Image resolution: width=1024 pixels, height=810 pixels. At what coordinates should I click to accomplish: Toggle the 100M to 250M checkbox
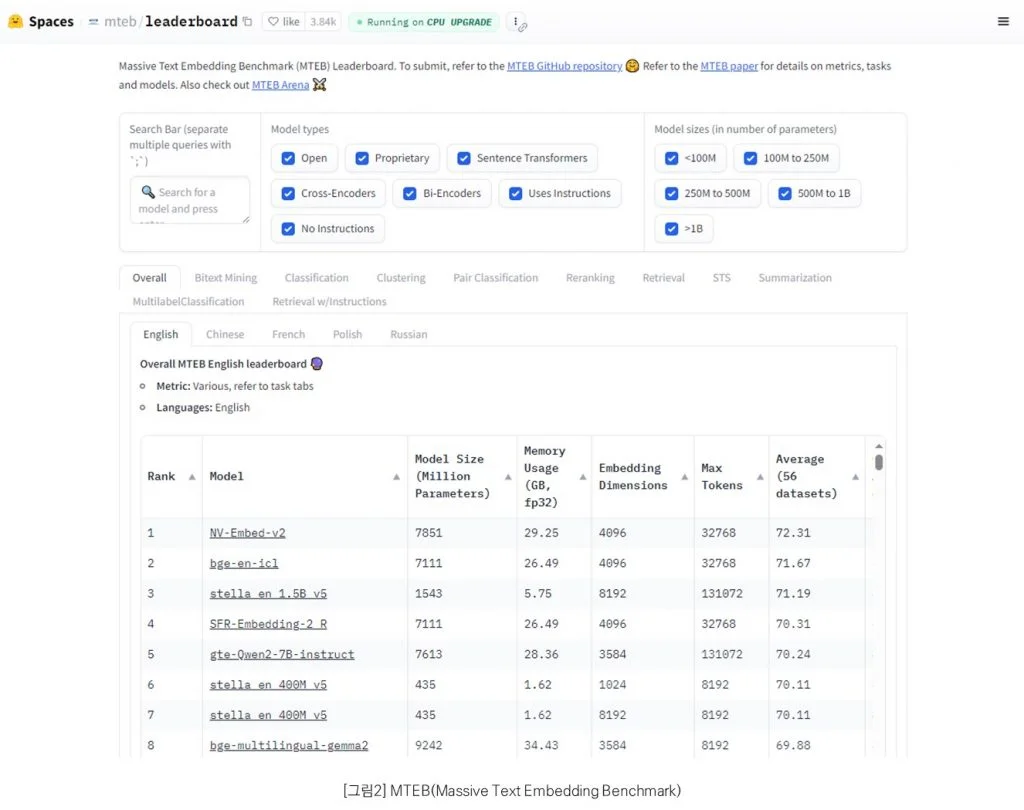tap(750, 158)
